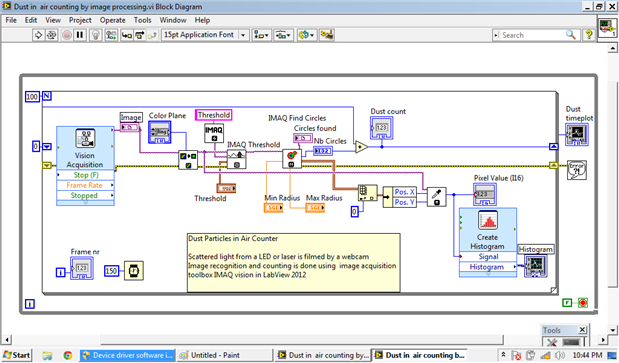
Task: Select the IMAQ Create node
Action: [214, 133]
